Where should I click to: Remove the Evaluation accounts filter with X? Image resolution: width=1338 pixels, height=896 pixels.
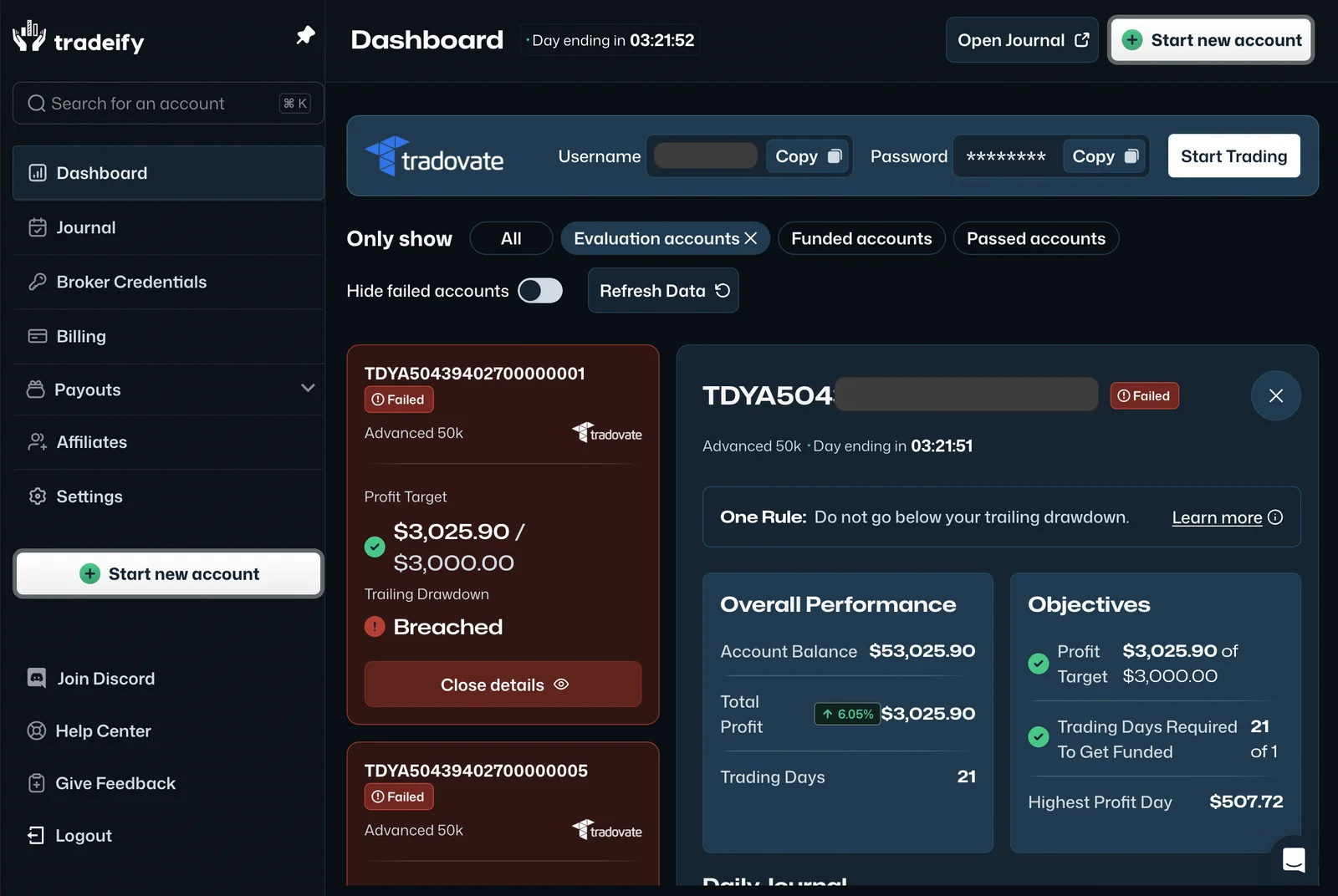click(750, 238)
